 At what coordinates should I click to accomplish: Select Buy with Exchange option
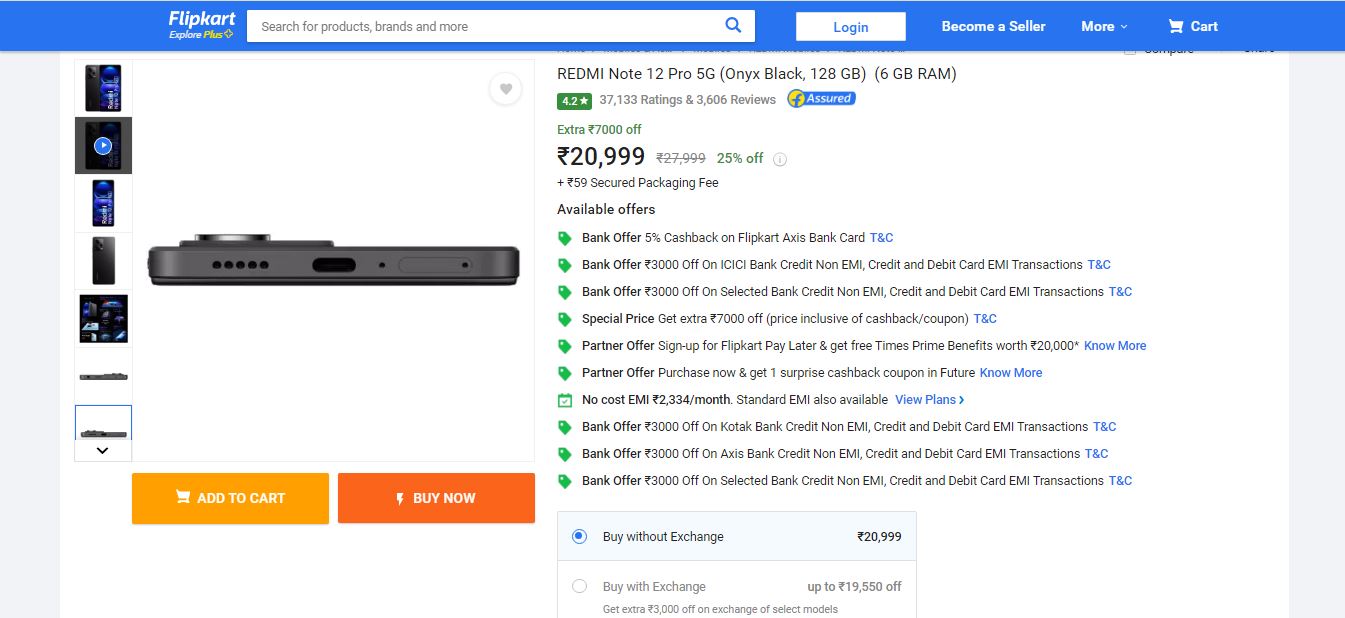point(579,586)
